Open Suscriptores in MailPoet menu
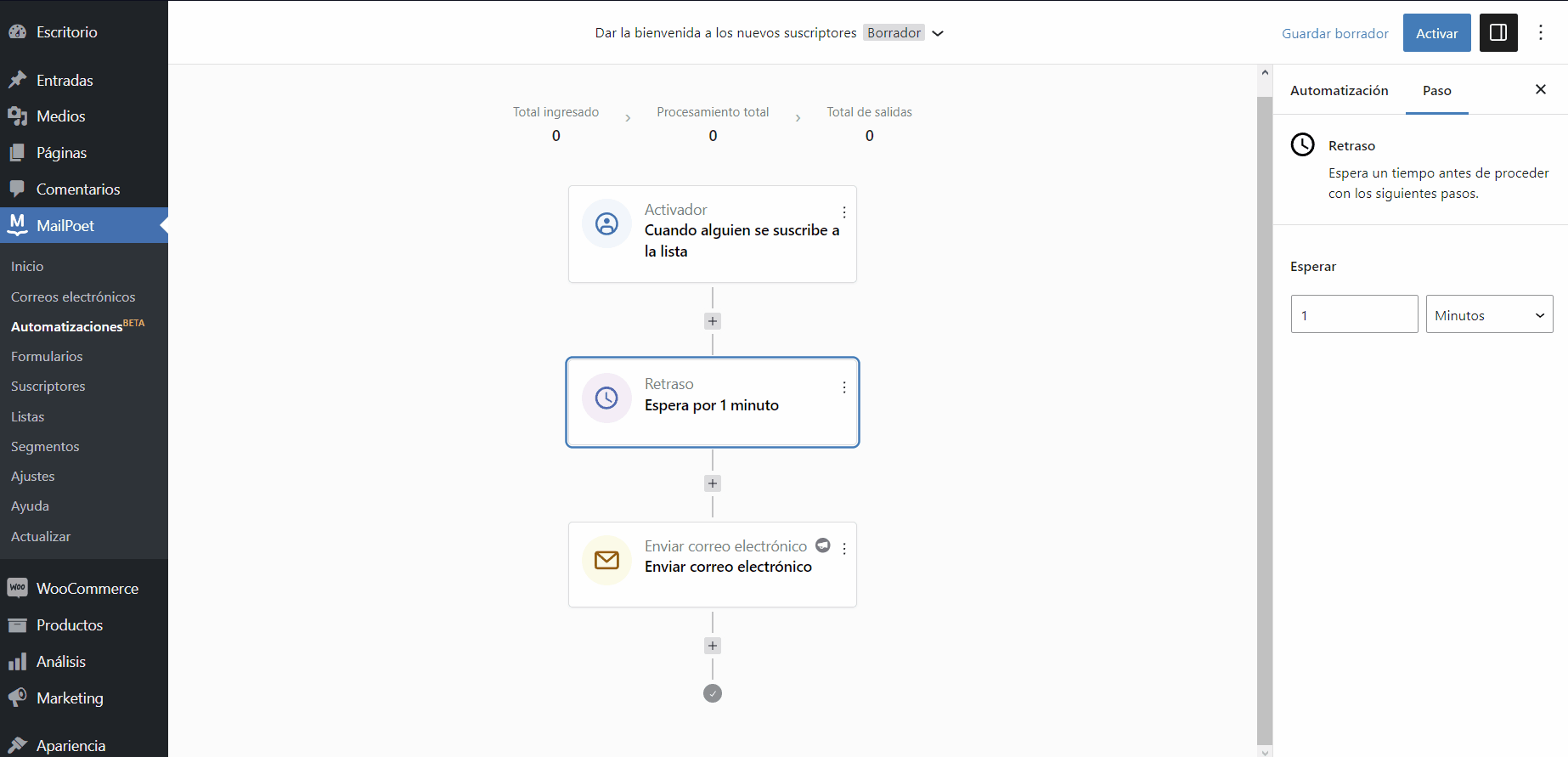This screenshot has height=757, width=1568. [48, 386]
